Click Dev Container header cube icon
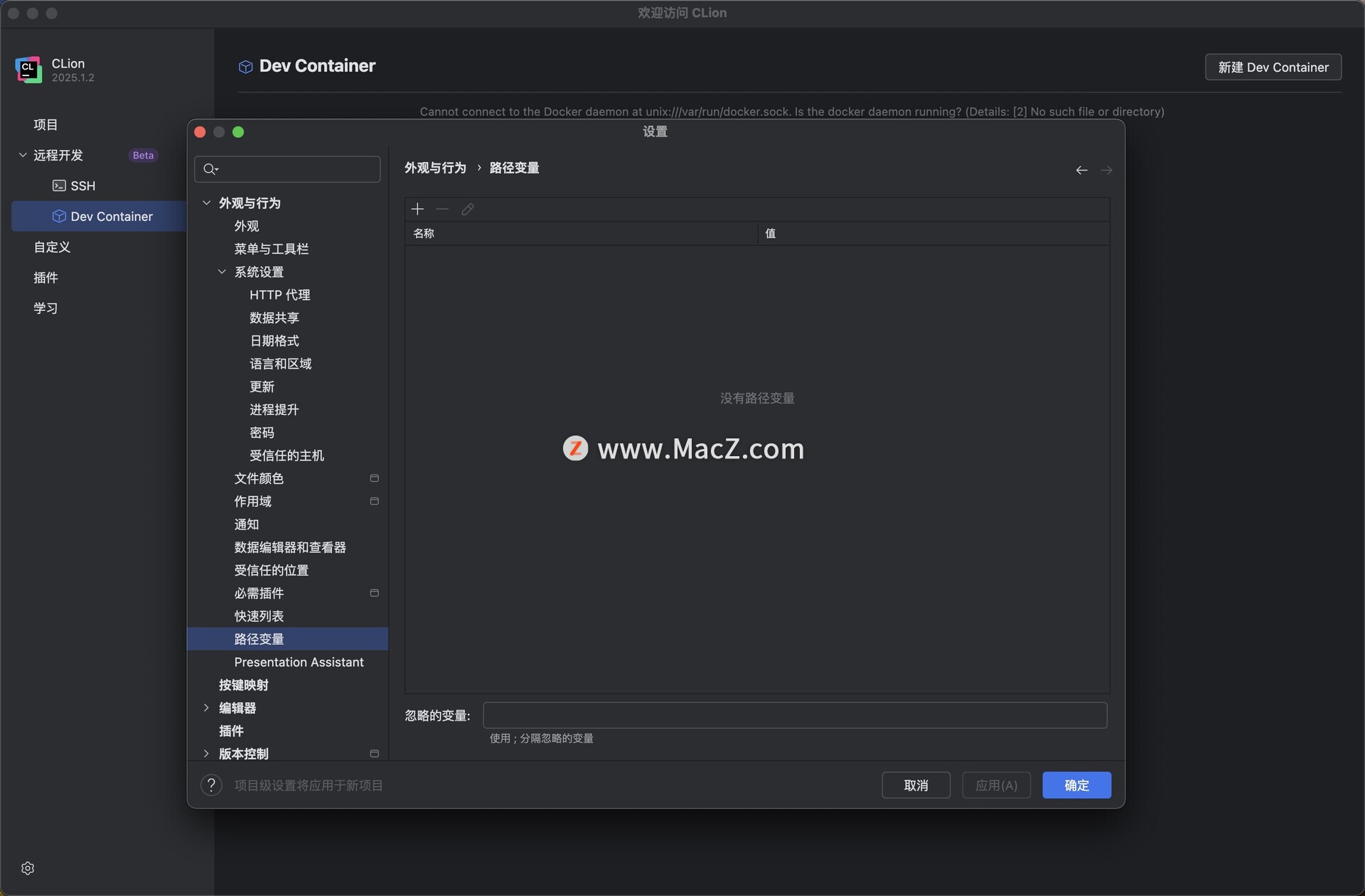Screen dimensions: 1365x896 [245, 66]
